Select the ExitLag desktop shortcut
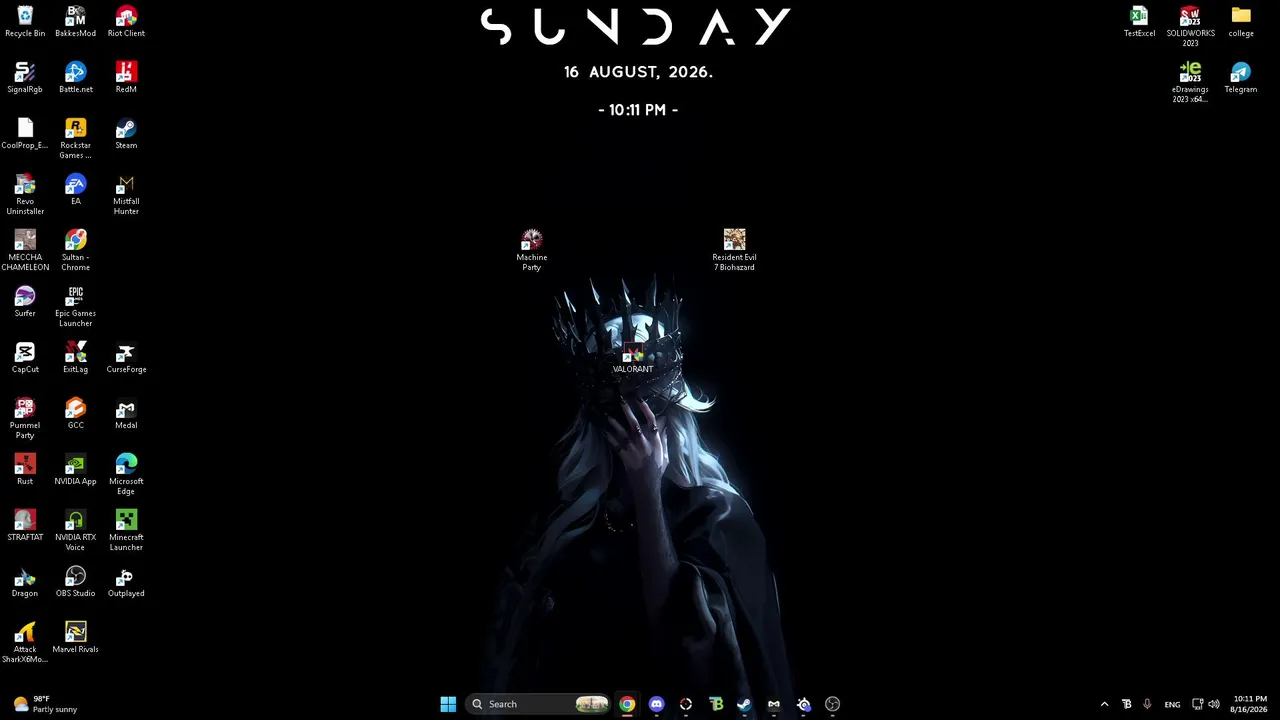 click(x=75, y=358)
